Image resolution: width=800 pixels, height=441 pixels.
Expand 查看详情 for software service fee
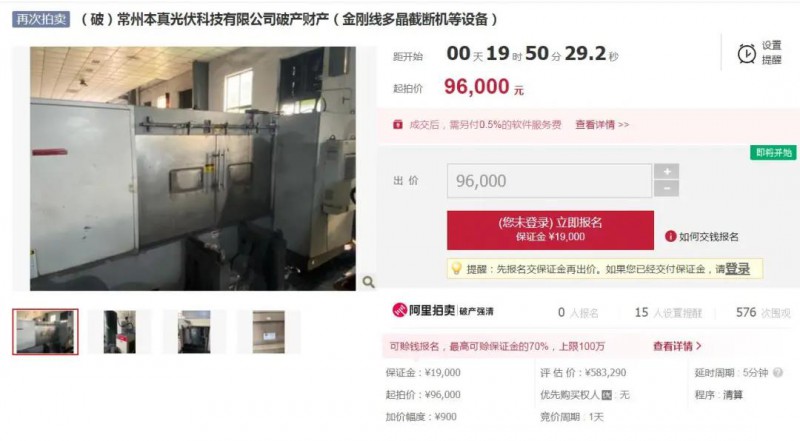602,125
